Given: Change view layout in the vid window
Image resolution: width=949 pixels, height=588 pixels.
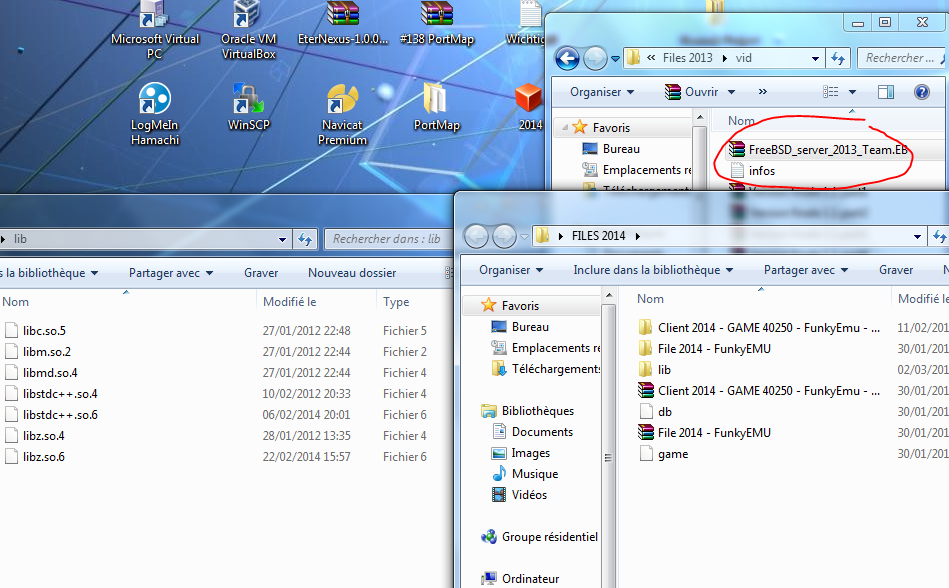Looking at the screenshot, I should [x=830, y=92].
